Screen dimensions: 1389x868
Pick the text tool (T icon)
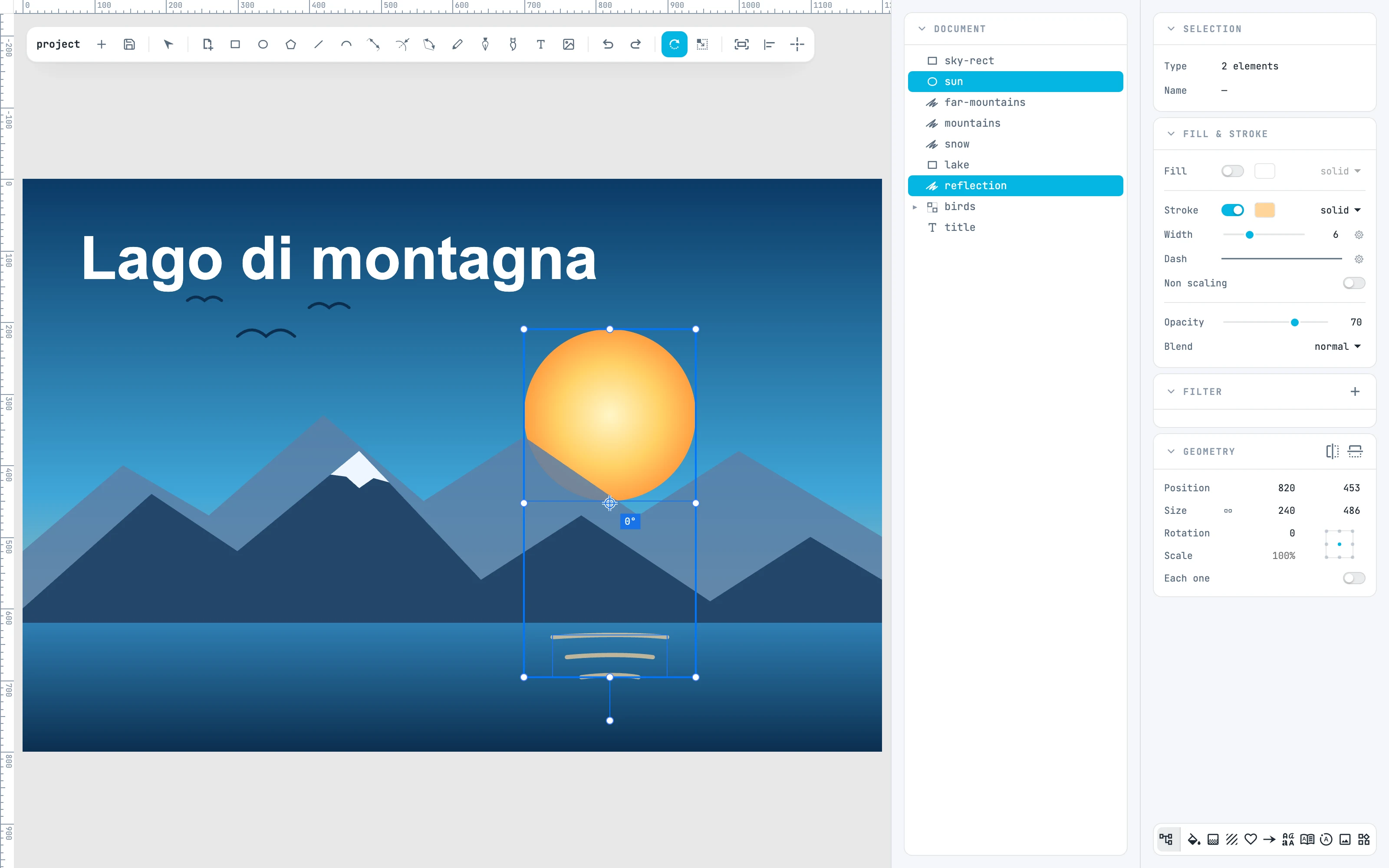click(541, 44)
